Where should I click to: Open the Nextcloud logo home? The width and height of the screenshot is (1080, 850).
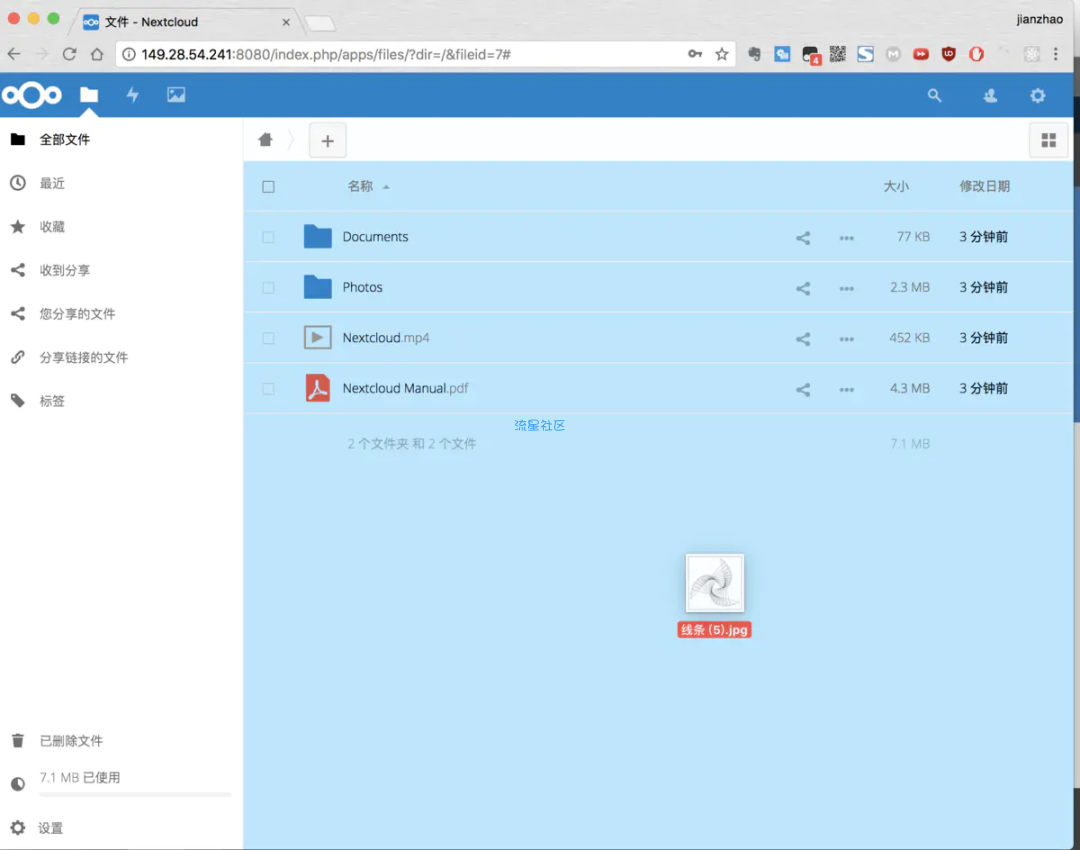click(32, 95)
